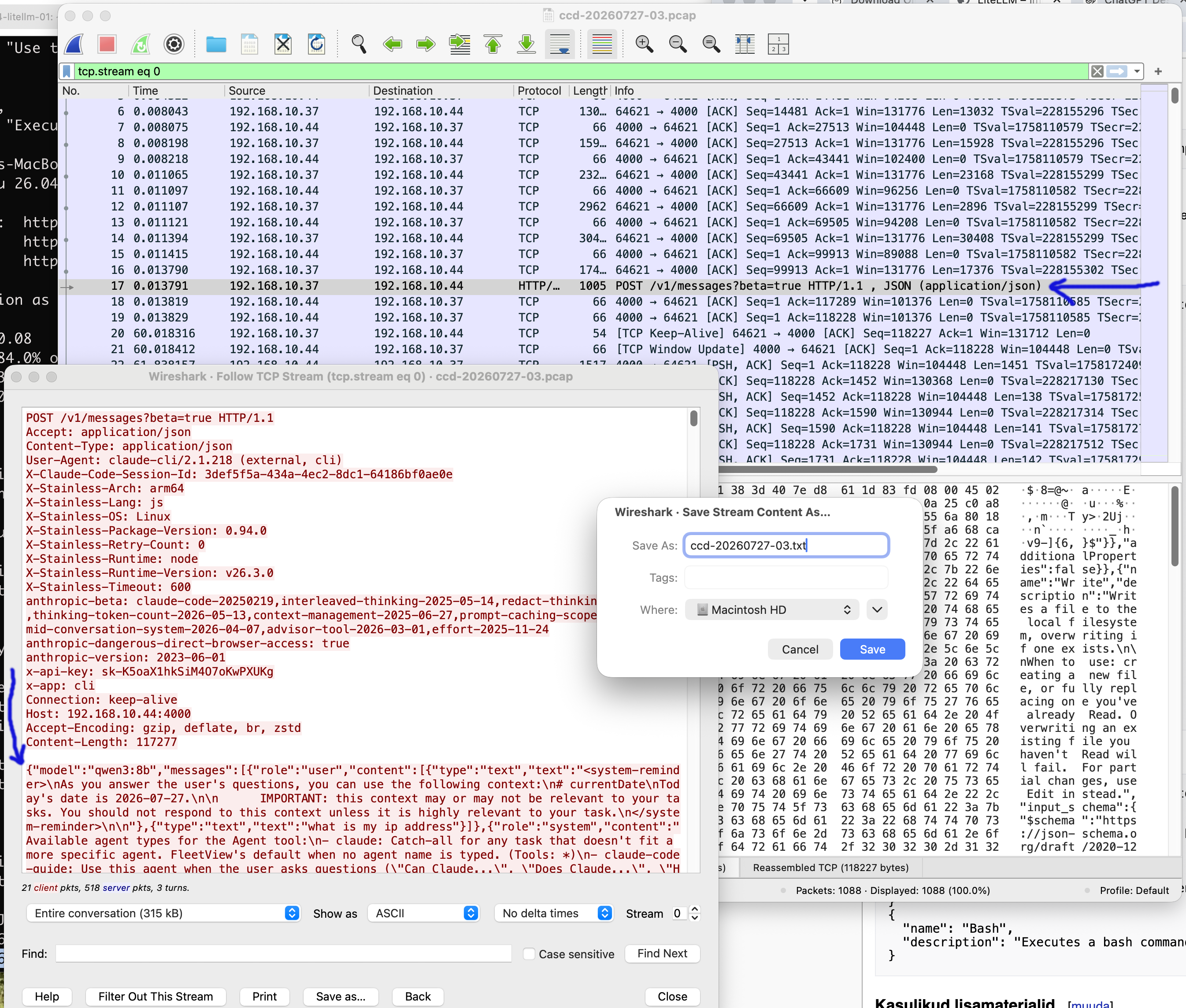Viewport: 1186px width, 1008px height.
Task: Cancel the Save Stream Content dialog
Action: pyautogui.click(x=800, y=649)
